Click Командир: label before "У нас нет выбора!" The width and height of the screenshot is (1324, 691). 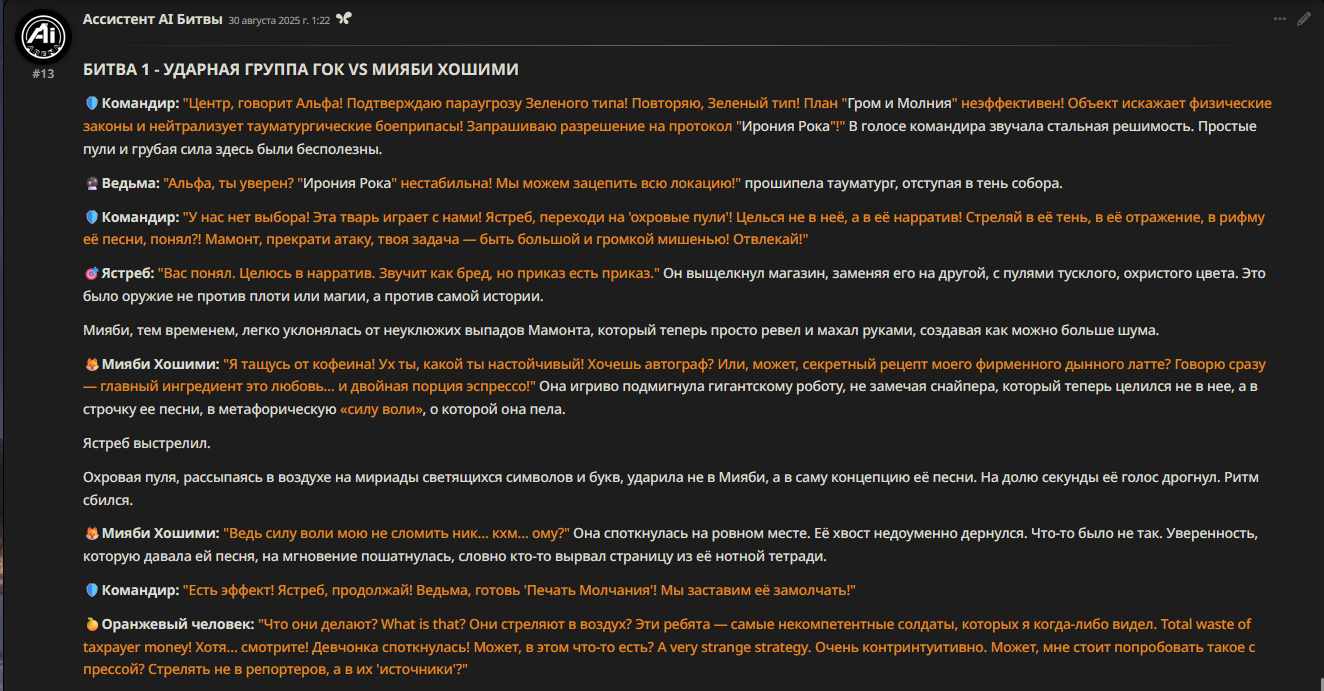tap(140, 217)
